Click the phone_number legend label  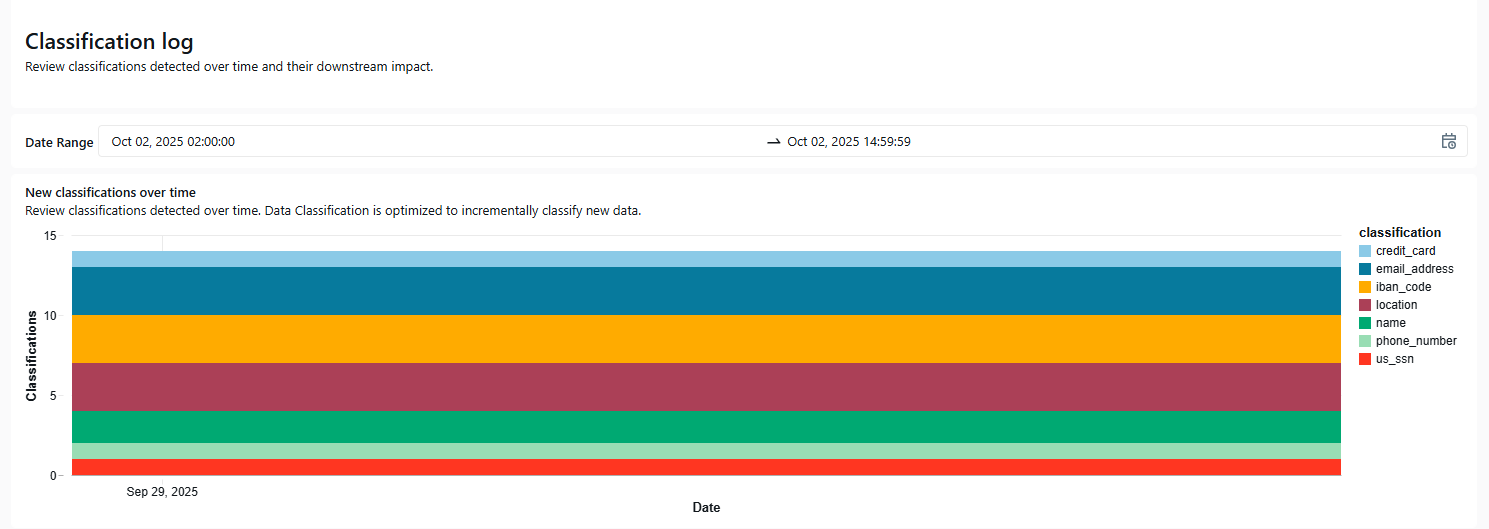[x=1416, y=341]
